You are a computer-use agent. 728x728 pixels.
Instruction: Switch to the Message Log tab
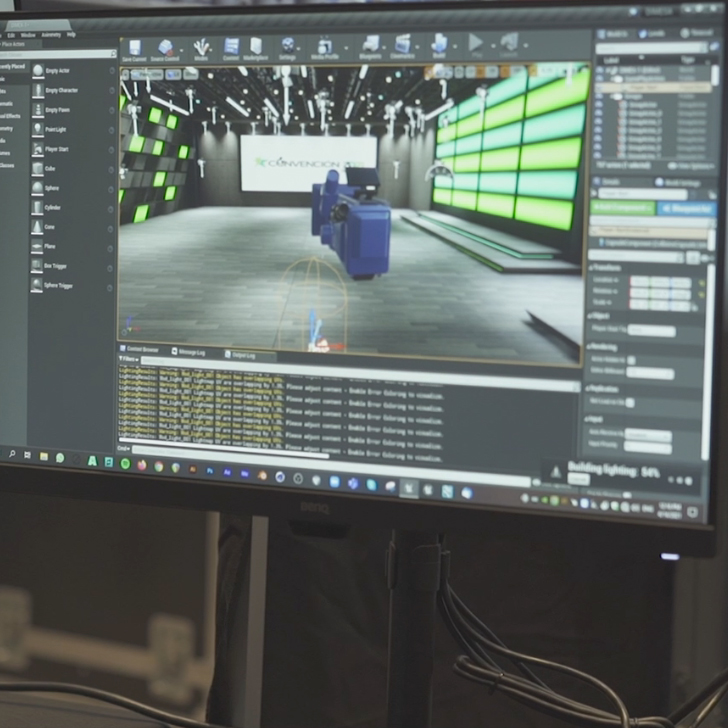(x=188, y=352)
